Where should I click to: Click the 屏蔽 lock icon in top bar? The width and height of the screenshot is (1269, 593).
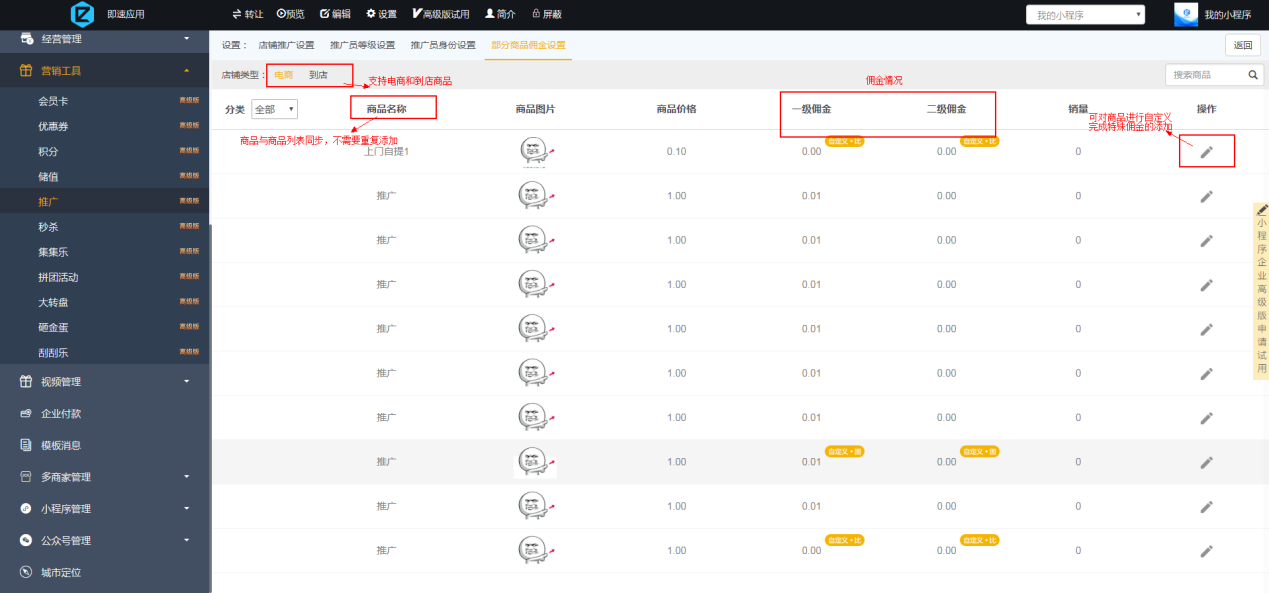tap(536, 14)
